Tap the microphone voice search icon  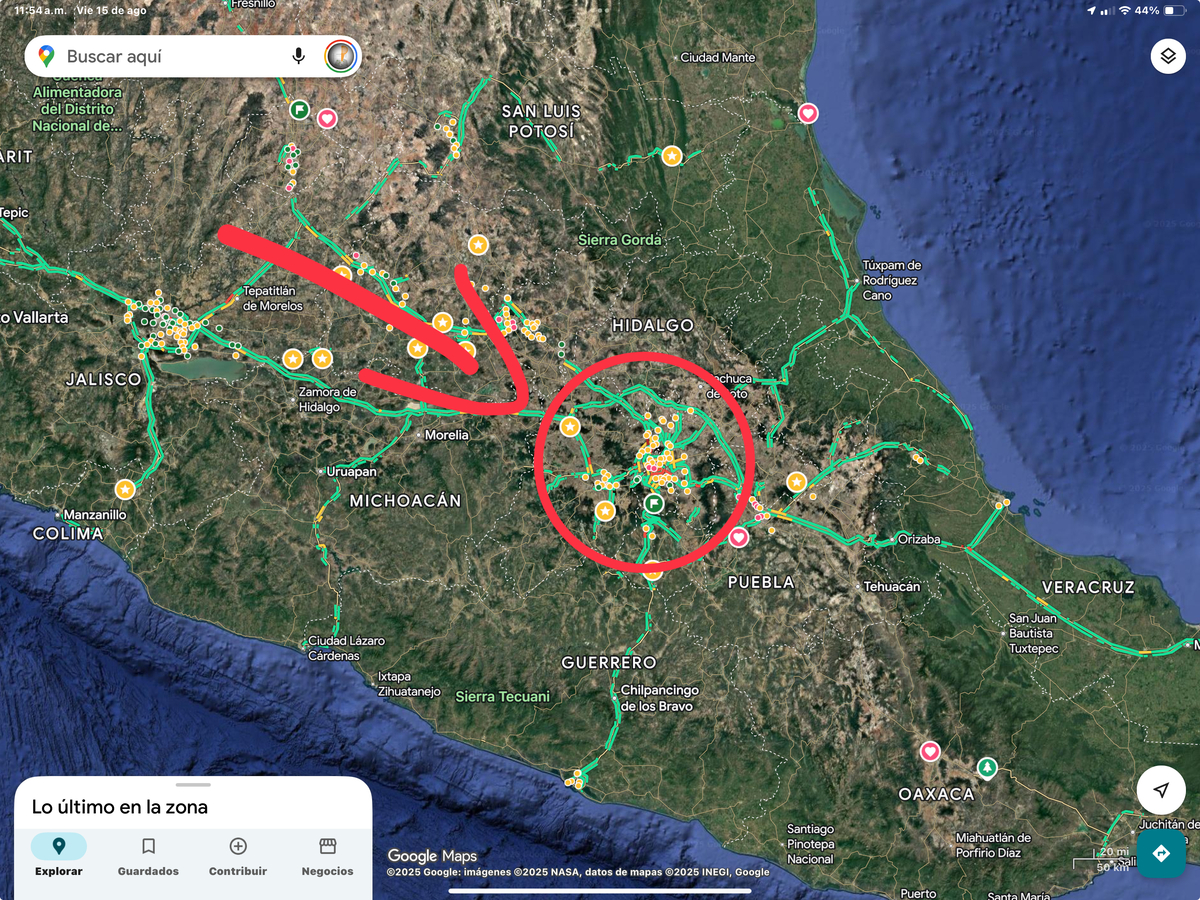298,56
